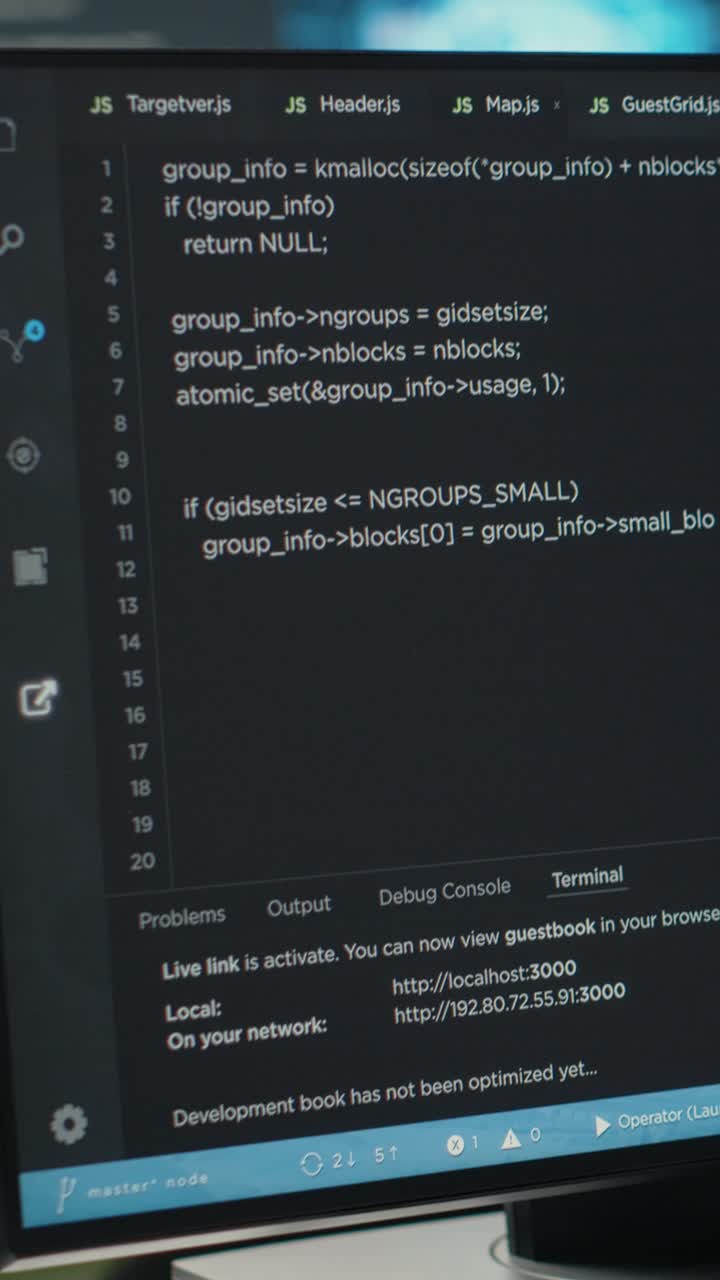Click the errors count icon in status bar
The height and width of the screenshot is (1280, 720).
(455, 1145)
